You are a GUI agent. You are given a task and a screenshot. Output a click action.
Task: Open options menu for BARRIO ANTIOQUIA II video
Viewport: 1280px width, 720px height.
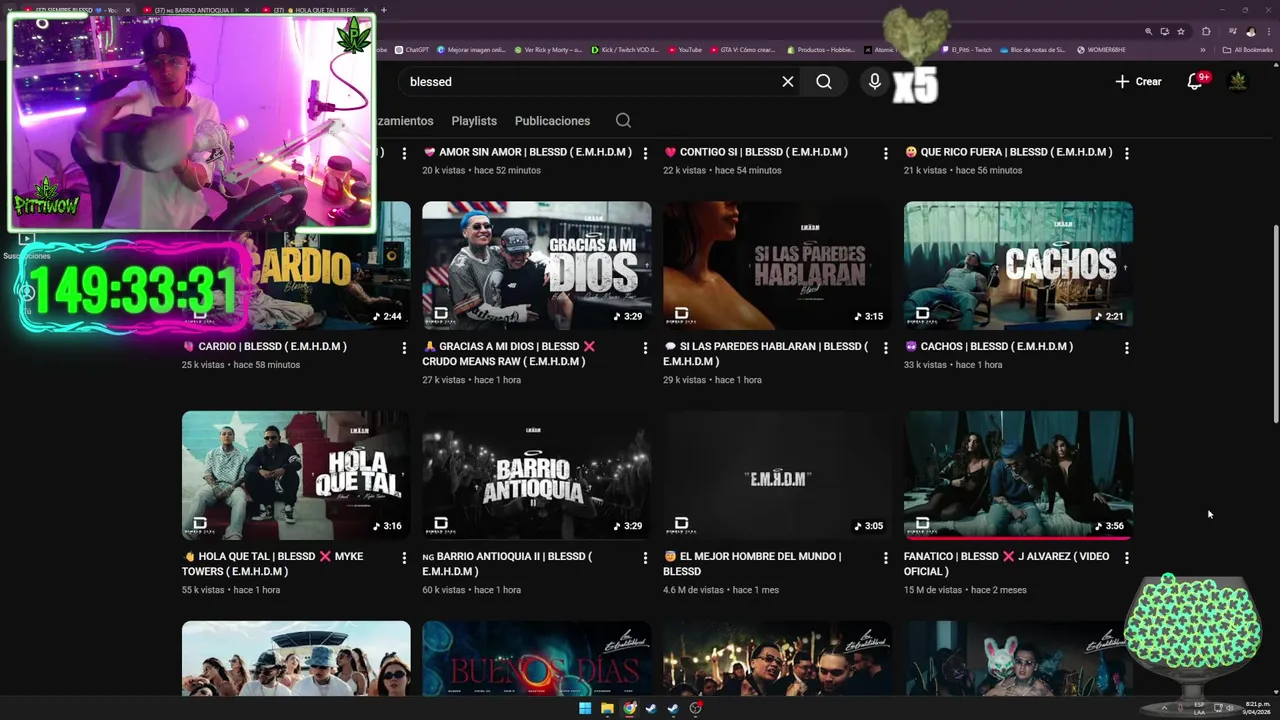645,558
